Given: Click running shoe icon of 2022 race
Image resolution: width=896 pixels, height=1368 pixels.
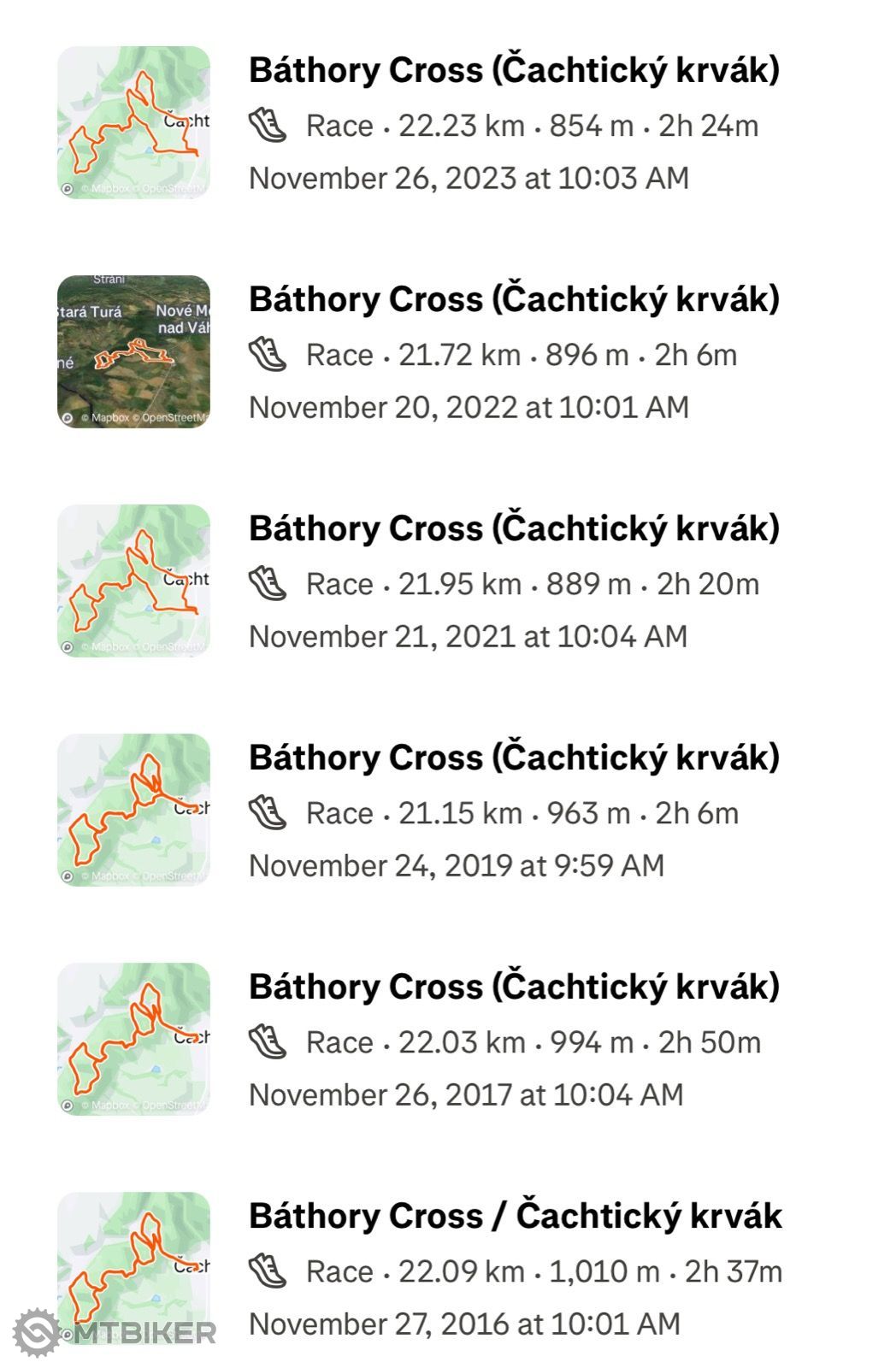Looking at the screenshot, I should [x=268, y=354].
